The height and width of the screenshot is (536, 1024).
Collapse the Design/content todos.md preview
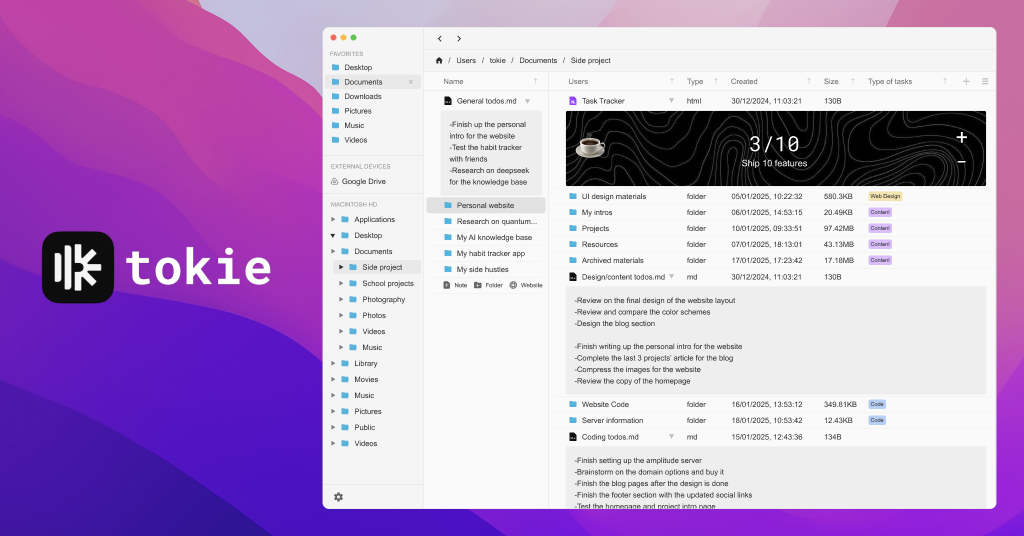(671, 277)
